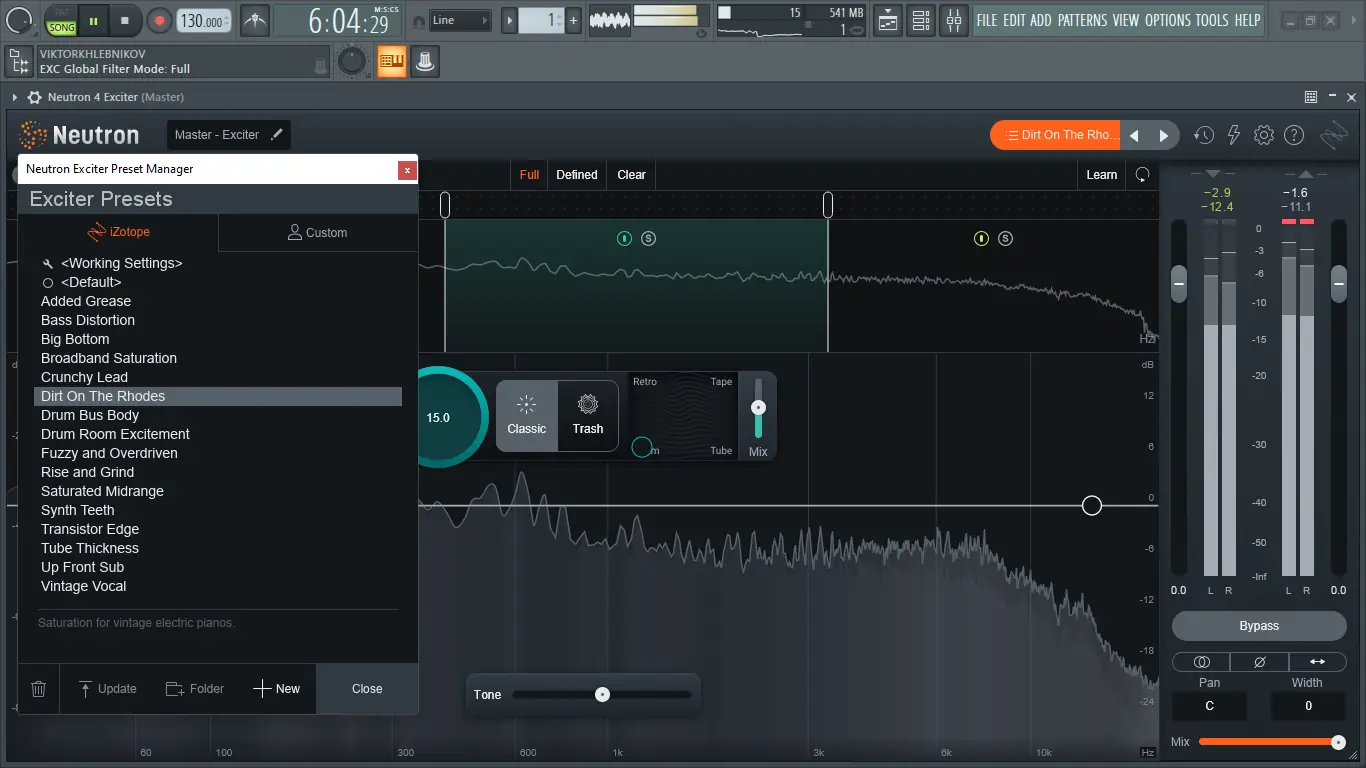Click the Pan value field
The image size is (1366, 768).
click(x=1209, y=706)
